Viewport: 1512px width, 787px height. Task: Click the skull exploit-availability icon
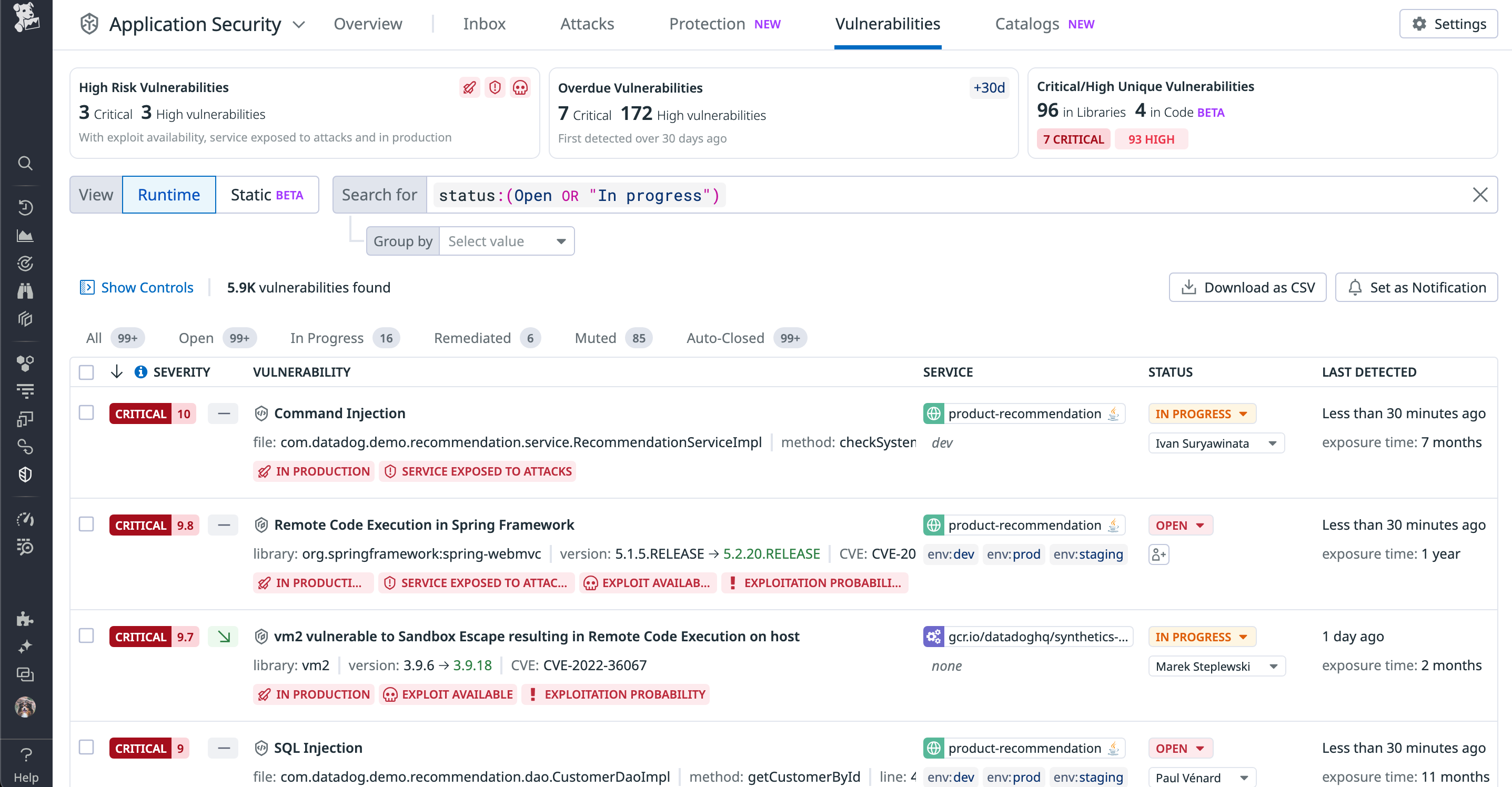[x=521, y=87]
